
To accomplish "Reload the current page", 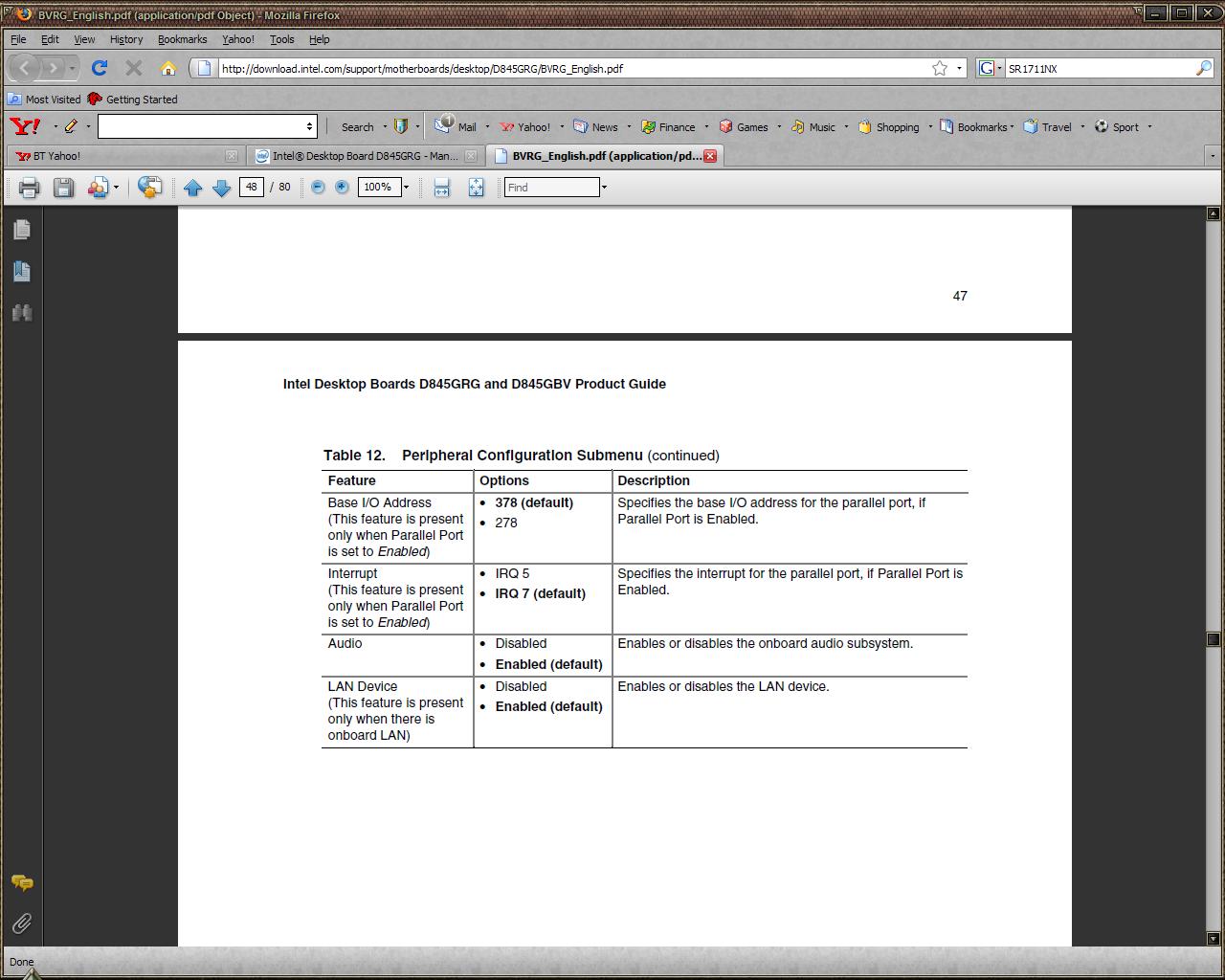I will point(99,68).
